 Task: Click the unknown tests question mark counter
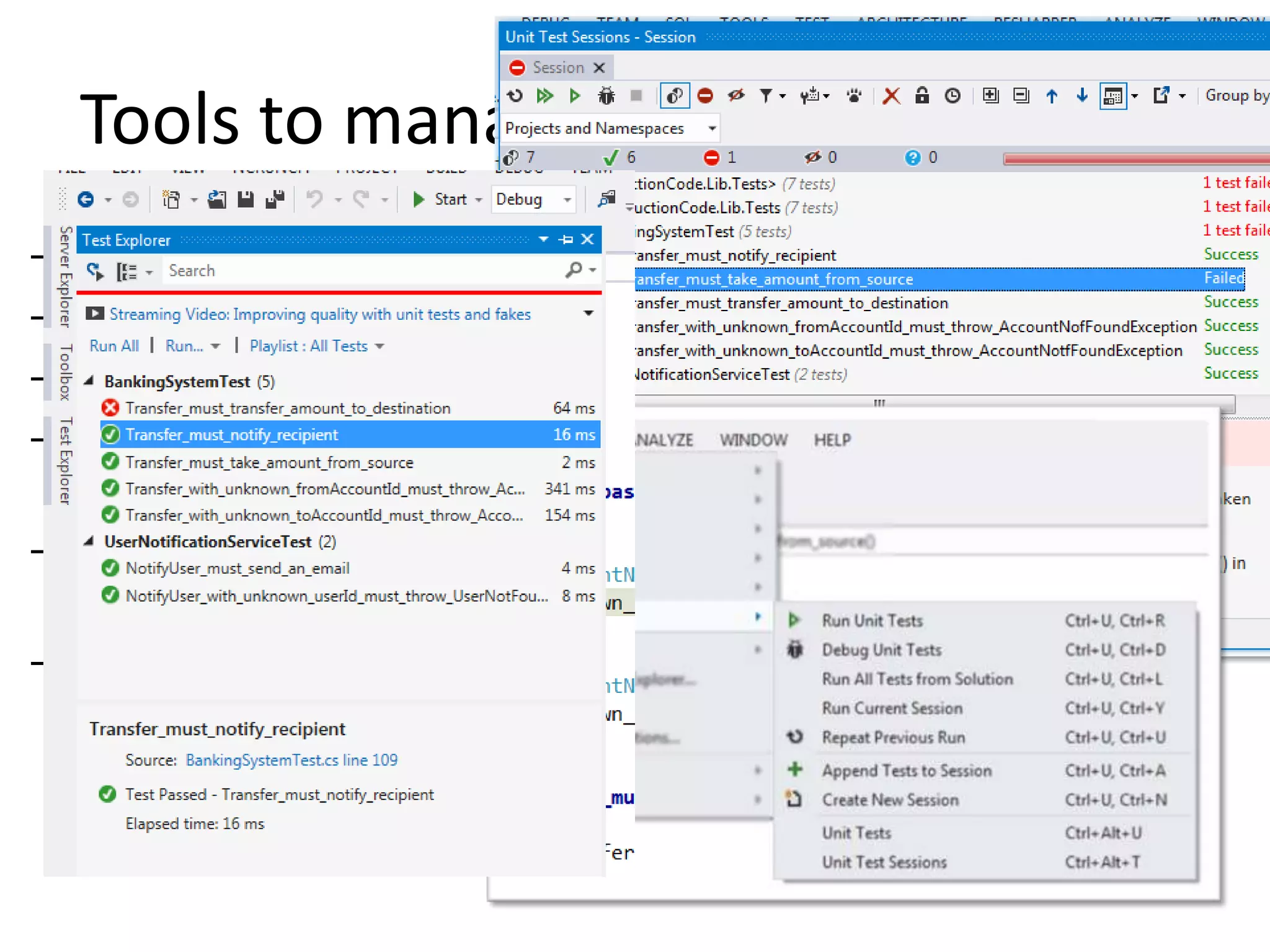921,157
